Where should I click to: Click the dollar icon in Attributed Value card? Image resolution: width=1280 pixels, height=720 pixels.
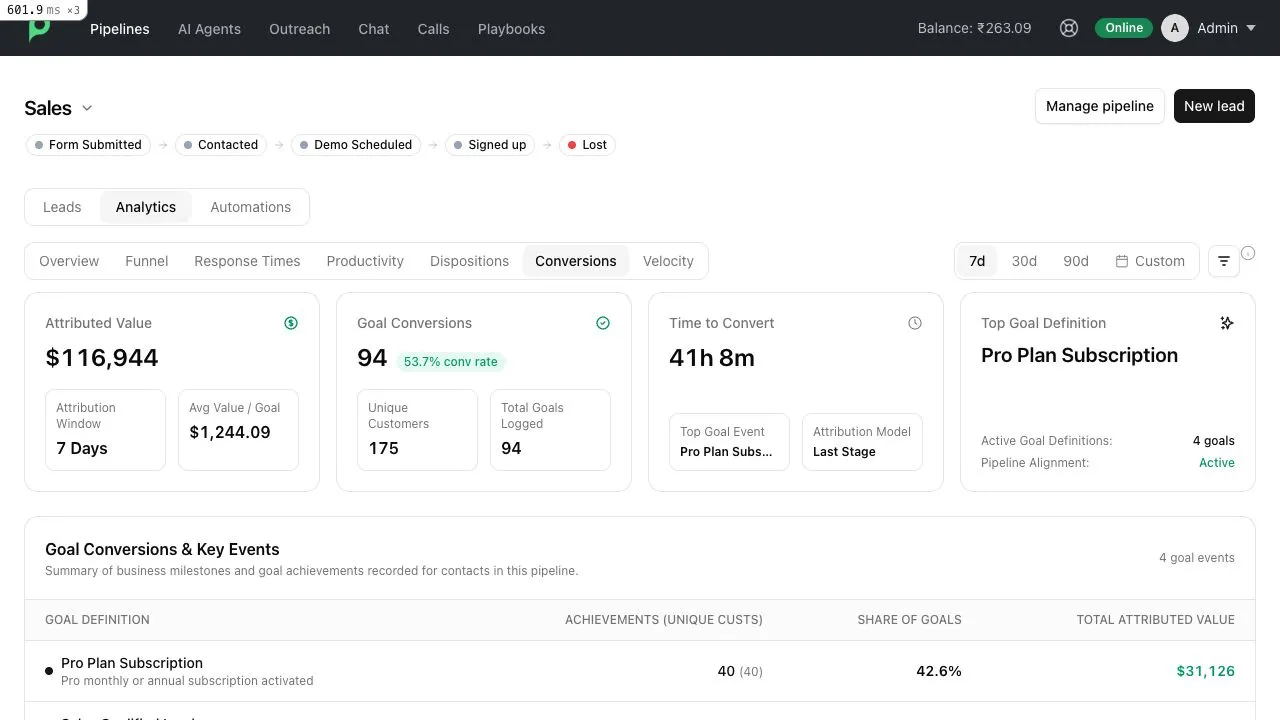coord(291,323)
